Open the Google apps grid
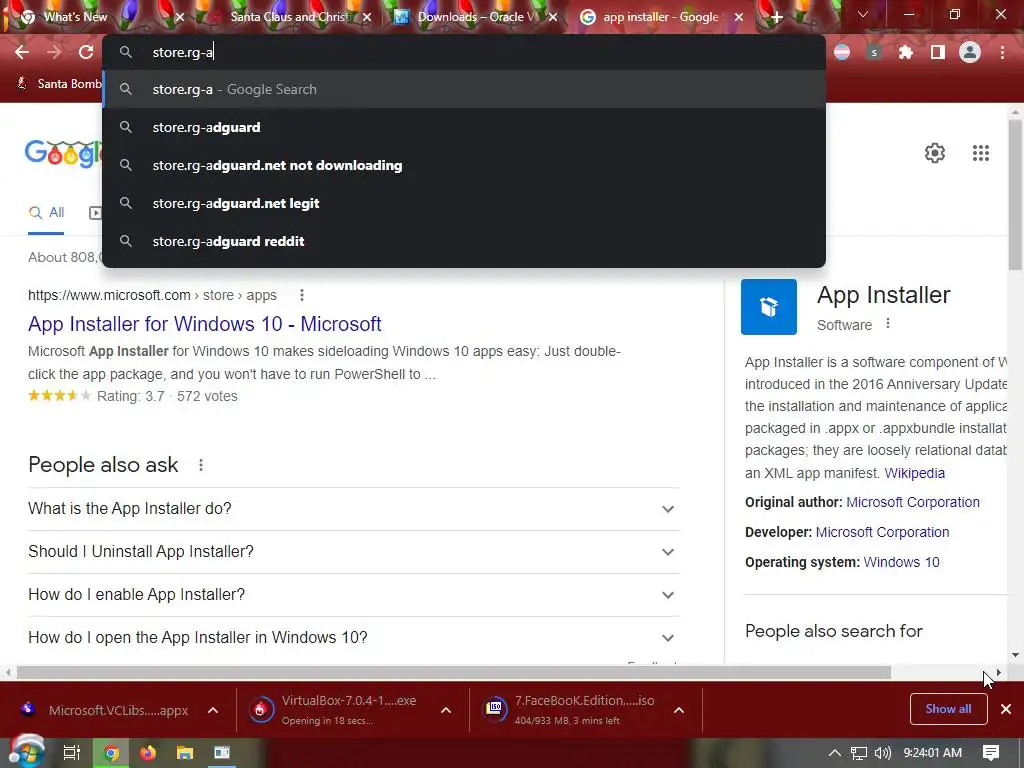 click(981, 153)
